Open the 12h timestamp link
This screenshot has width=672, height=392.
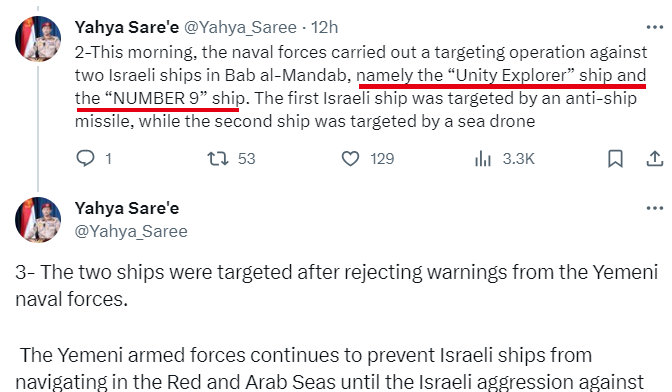tap(324, 27)
